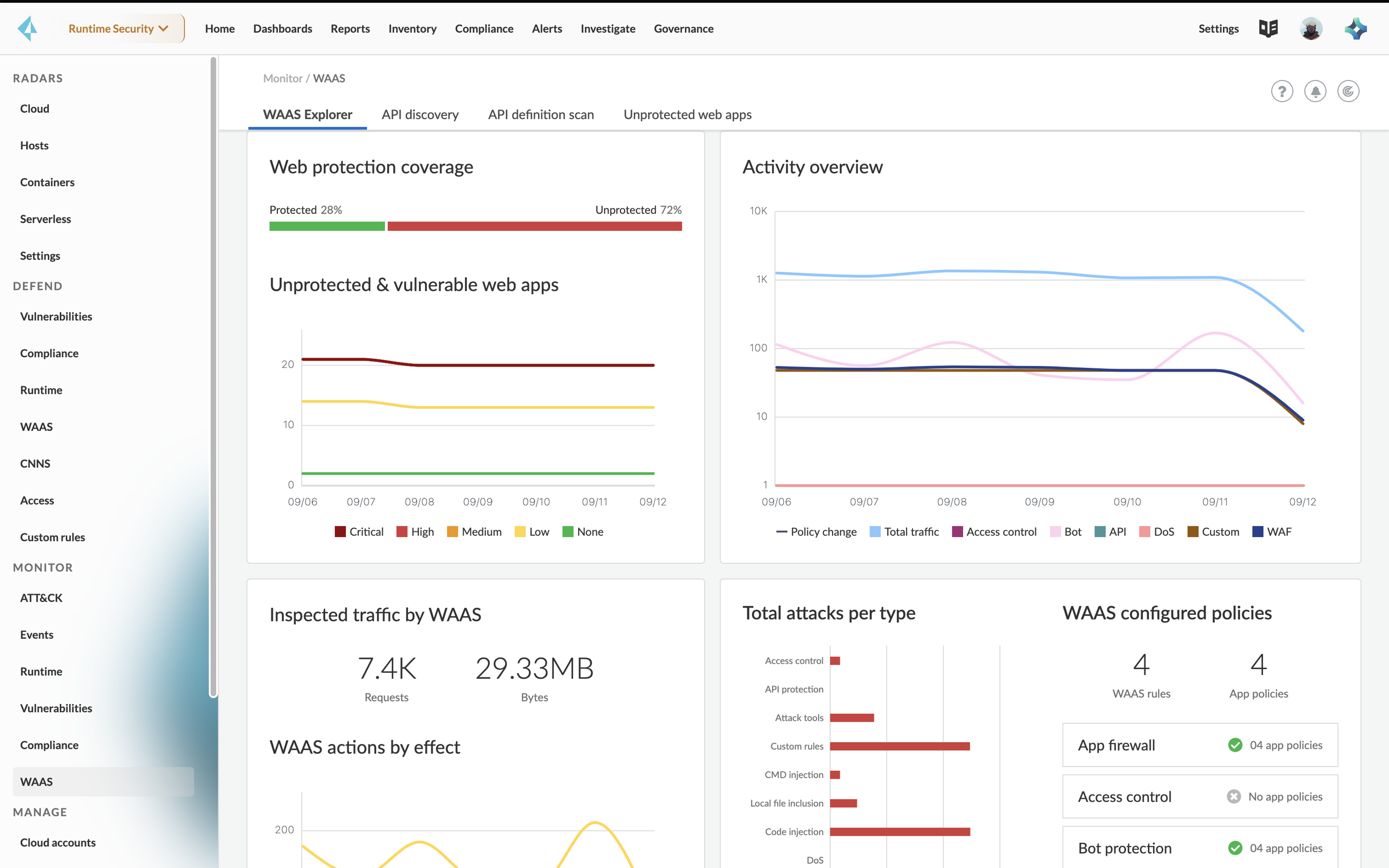
Task: Launch the Copilot sparkle assistant icon
Action: (x=1356, y=29)
